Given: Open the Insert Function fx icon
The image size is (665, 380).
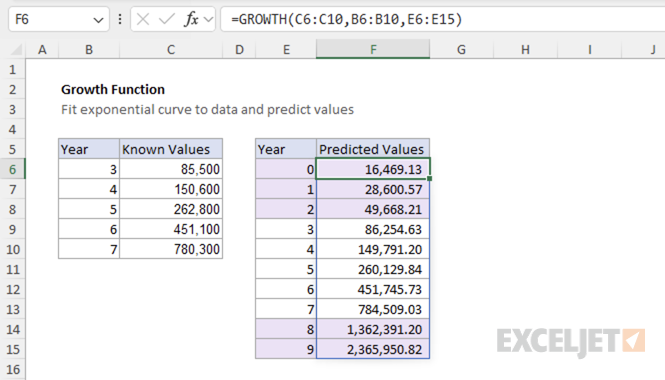Looking at the screenshot, I should [191, 19].
